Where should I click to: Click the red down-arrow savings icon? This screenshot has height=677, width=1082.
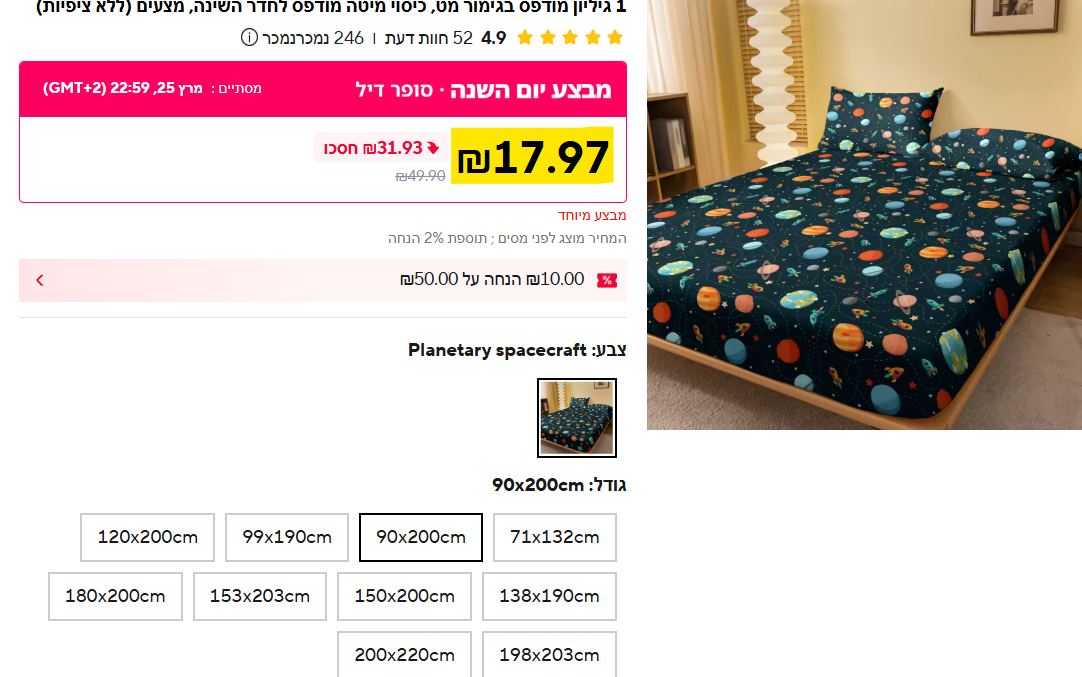point(433,148)
